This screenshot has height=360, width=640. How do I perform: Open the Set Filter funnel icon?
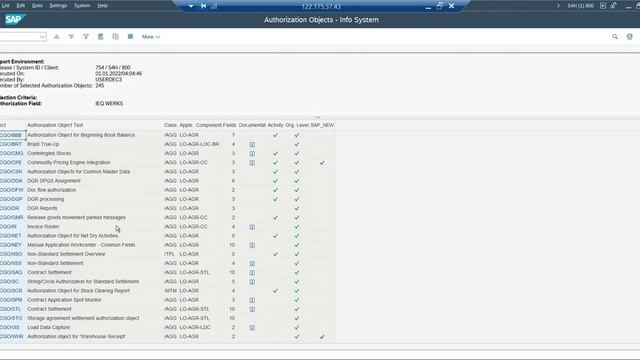pyautogui.click(x=86, y=37)
